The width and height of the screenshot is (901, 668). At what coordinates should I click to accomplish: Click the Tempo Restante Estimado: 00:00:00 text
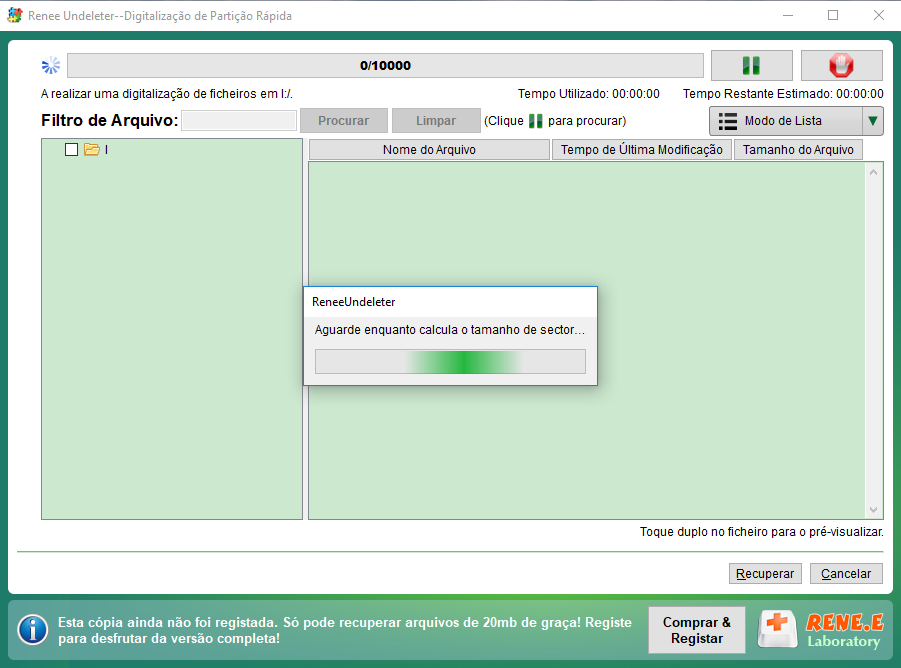click(783, 94)
